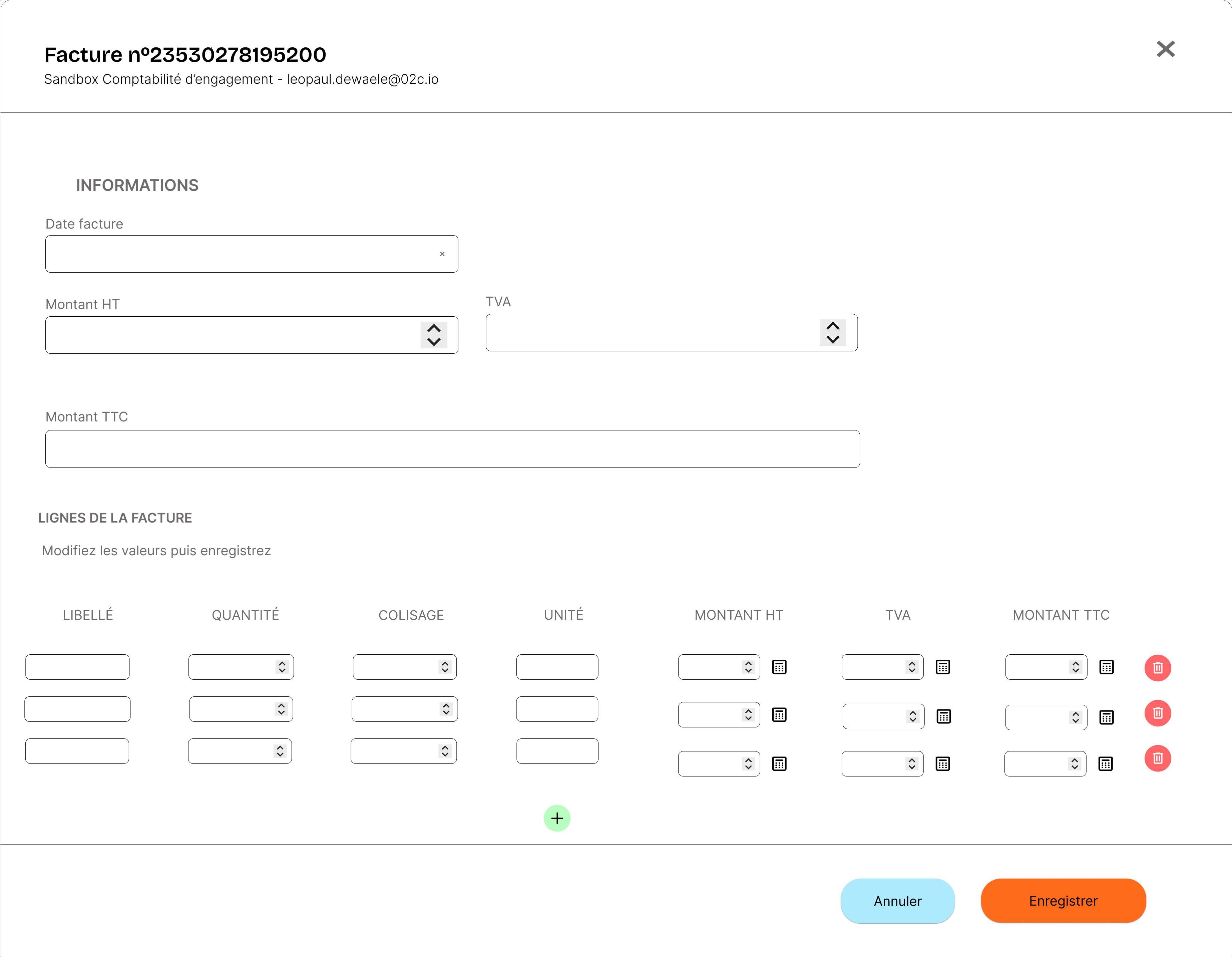Image resolution: width=1232 pixels, height=957 pixels.
Task: Open calculator for first row Montant TTC
Action: (x=1106, y=667)
